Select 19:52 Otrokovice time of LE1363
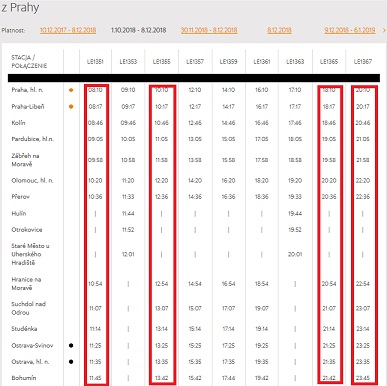This screenshot has width=387, height=386. [x=295, y=230]
